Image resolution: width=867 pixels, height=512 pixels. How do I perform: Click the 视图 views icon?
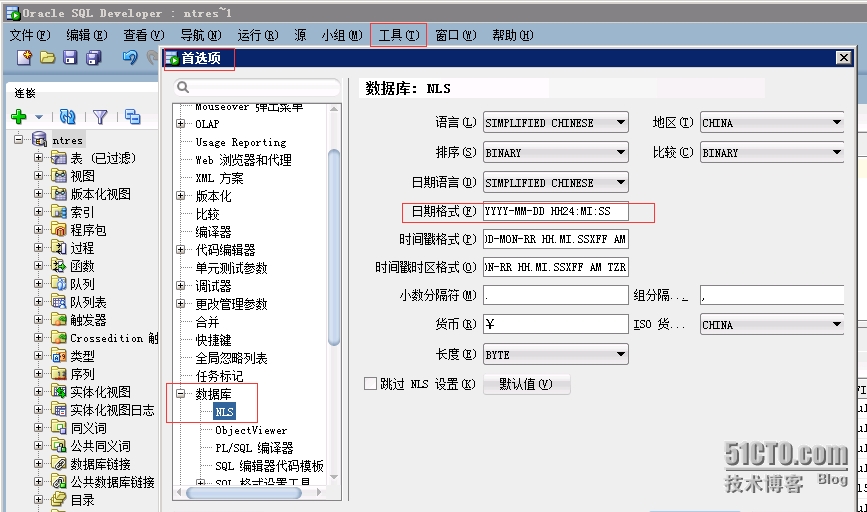click(x=59, y=176)
